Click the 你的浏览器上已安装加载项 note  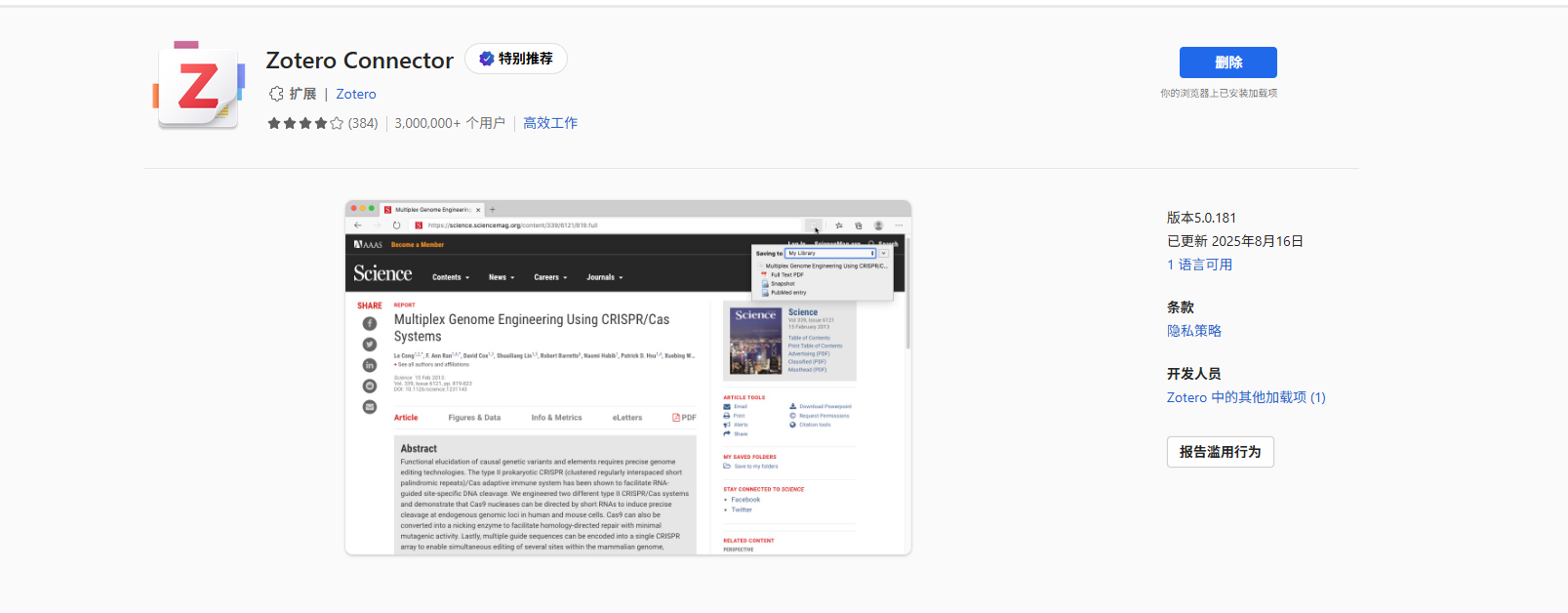pyautogui.click(x=1219, y=94)
